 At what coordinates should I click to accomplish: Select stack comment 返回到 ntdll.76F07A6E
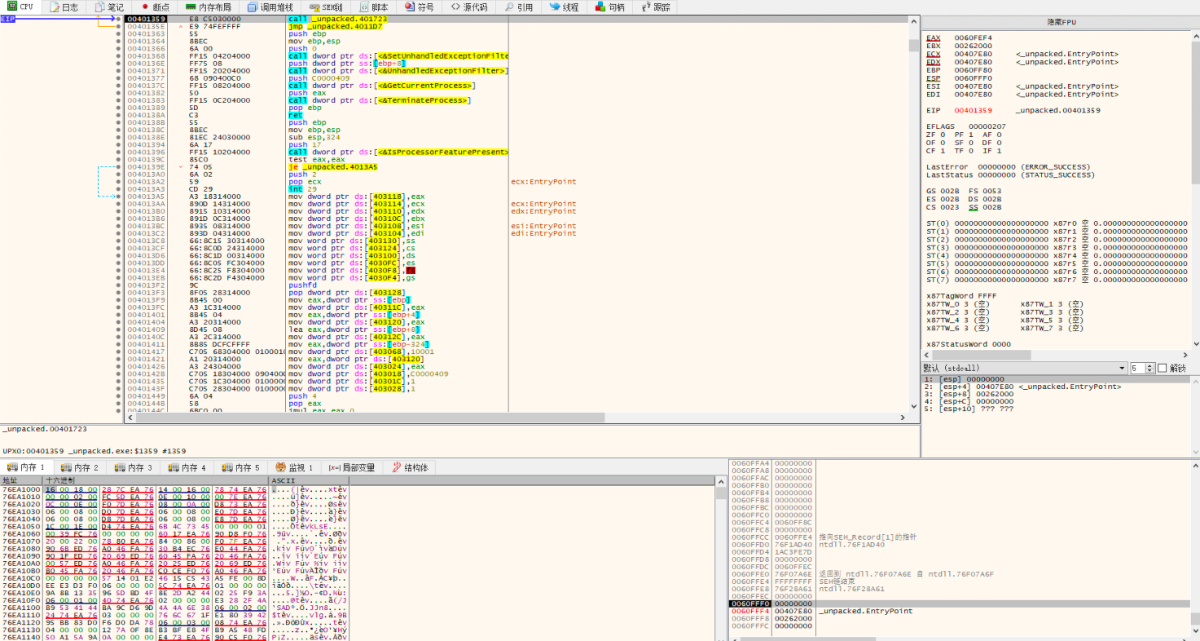tap(907, 573)
